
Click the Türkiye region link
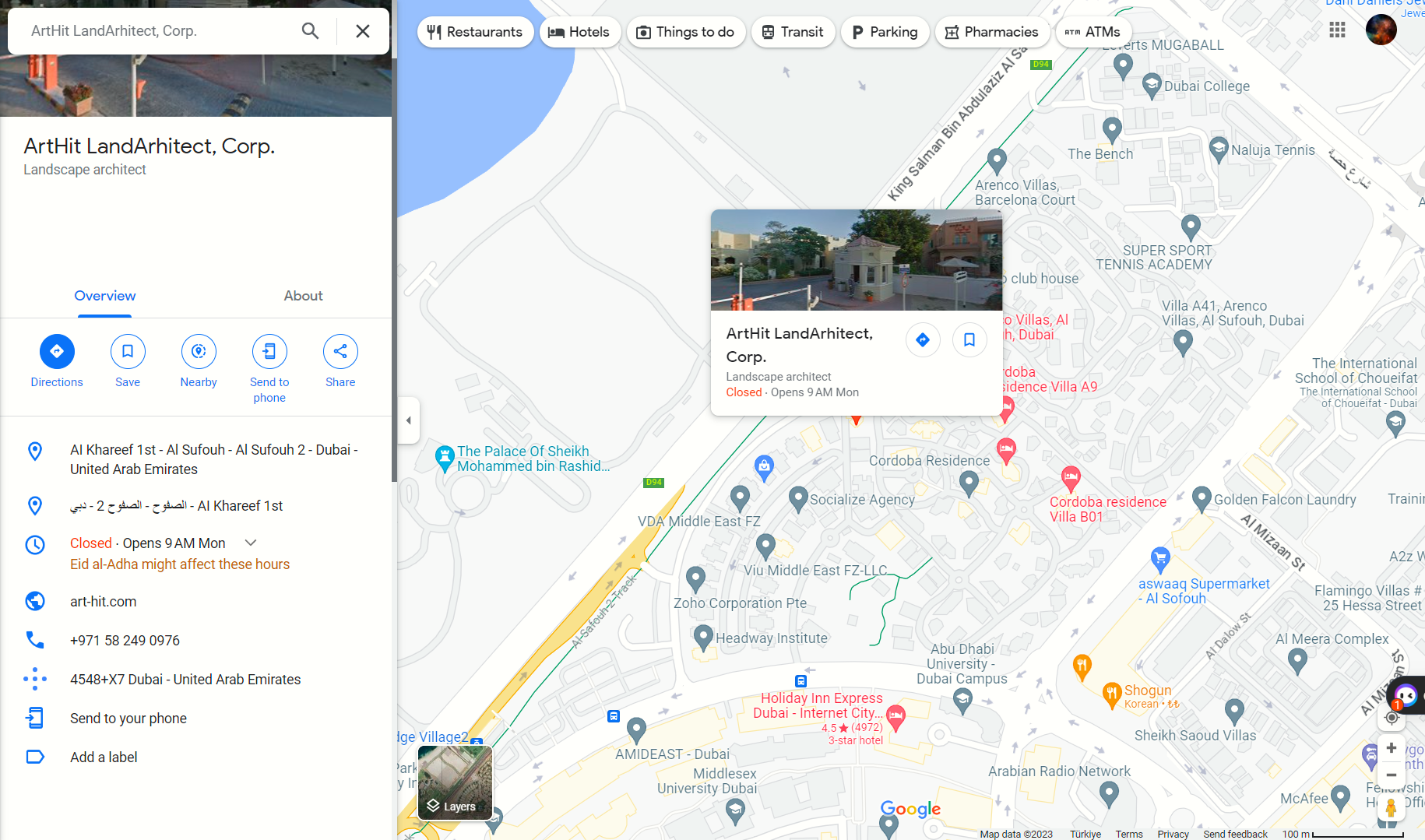click(1085, 834)
